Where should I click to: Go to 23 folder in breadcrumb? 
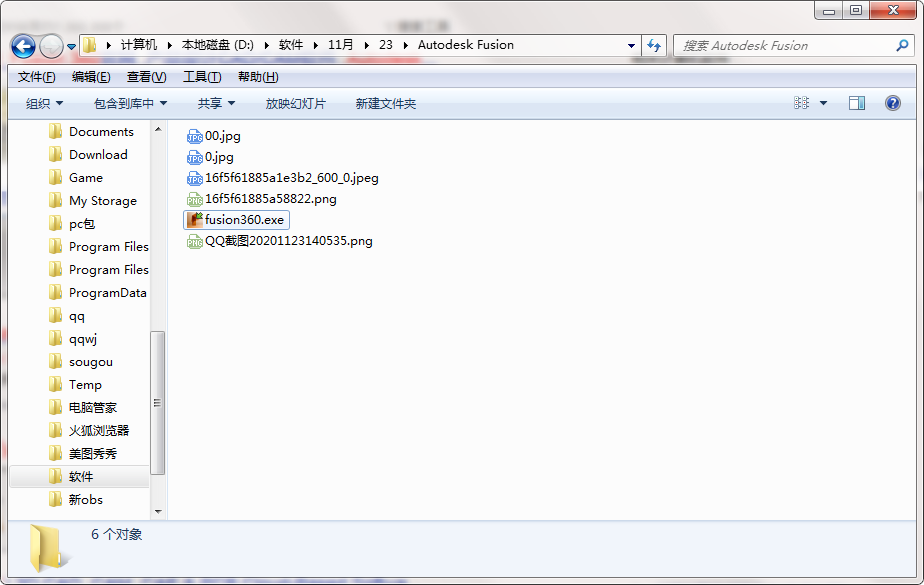point(385,45)
